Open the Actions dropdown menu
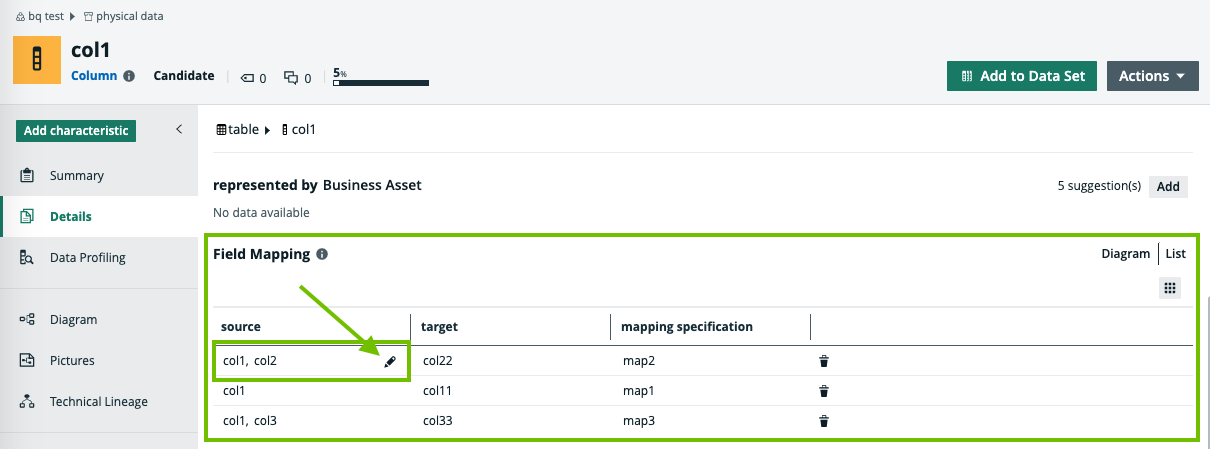Image resolution: width=1210 pixels, height=449 pixels. tap(1152, 76)
